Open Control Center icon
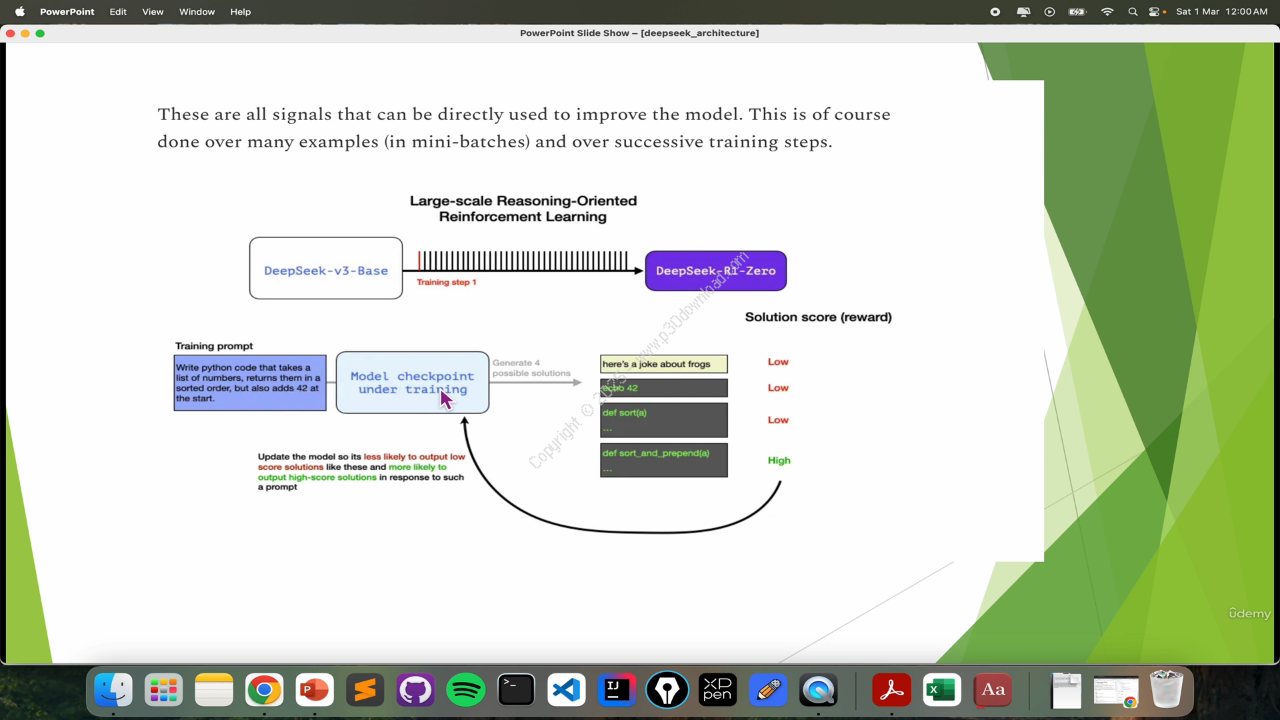 (1157, 12)
